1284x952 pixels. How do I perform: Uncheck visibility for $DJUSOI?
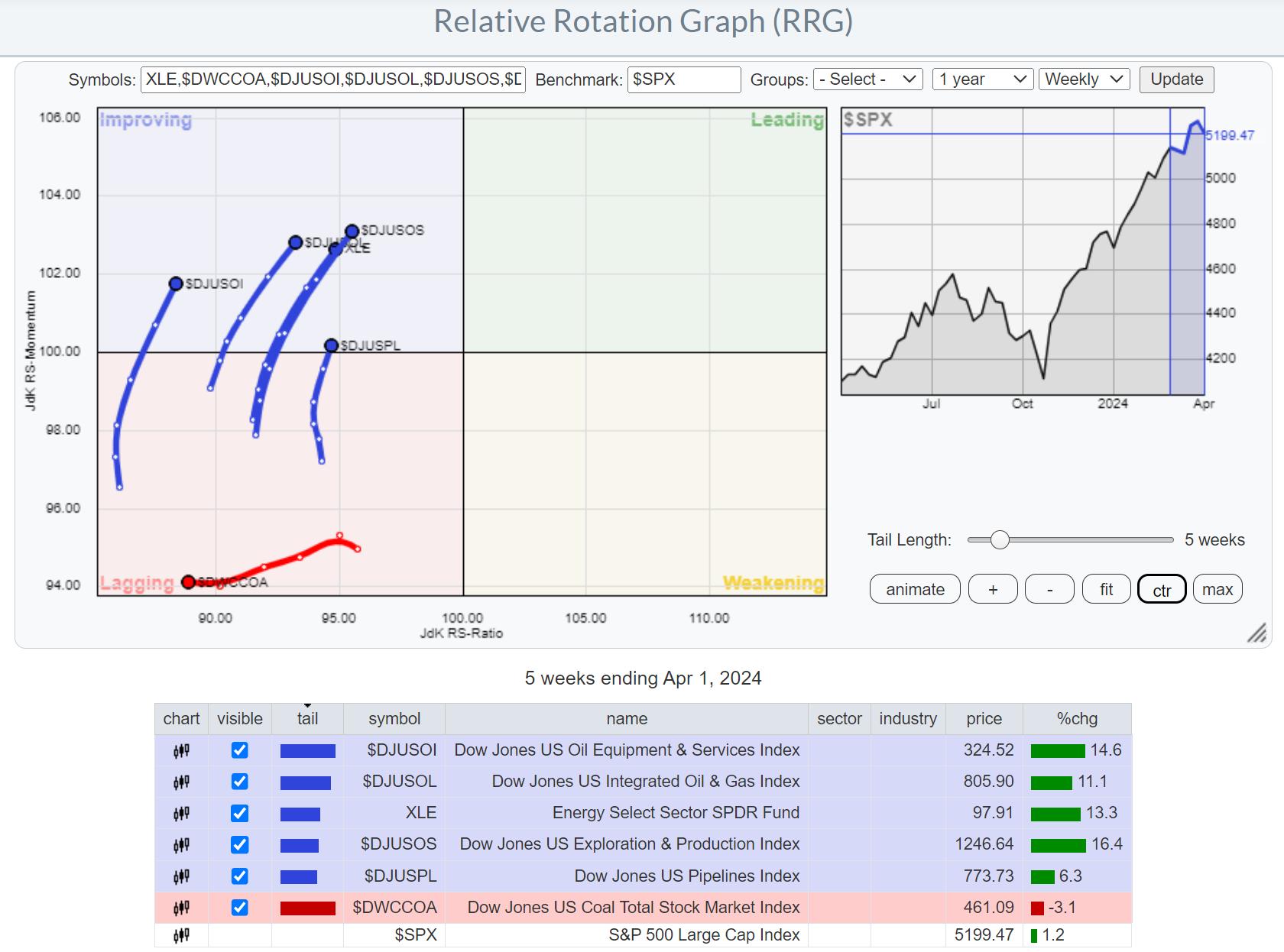[239, 750]
